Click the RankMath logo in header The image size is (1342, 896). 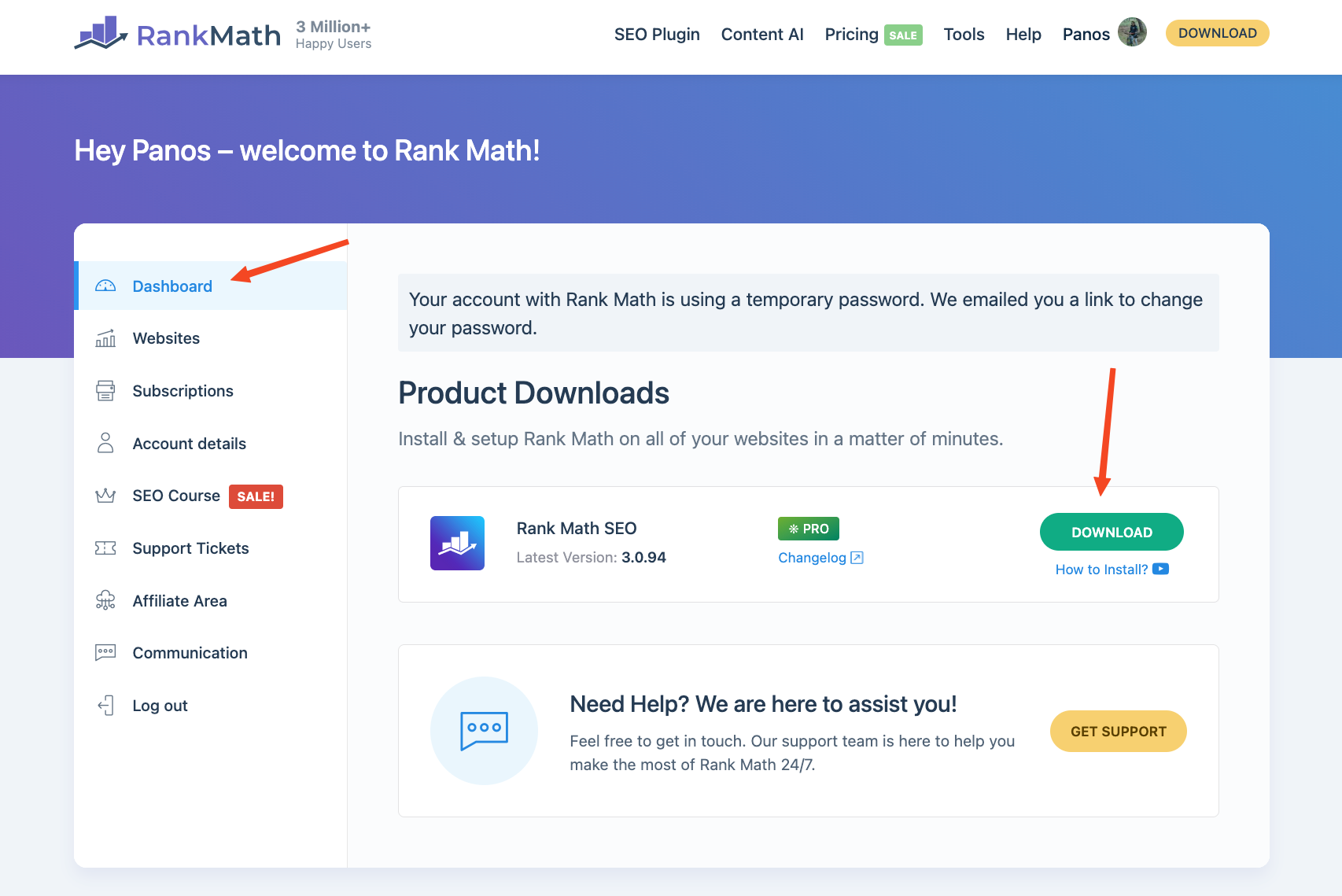(x=177, y=34)
